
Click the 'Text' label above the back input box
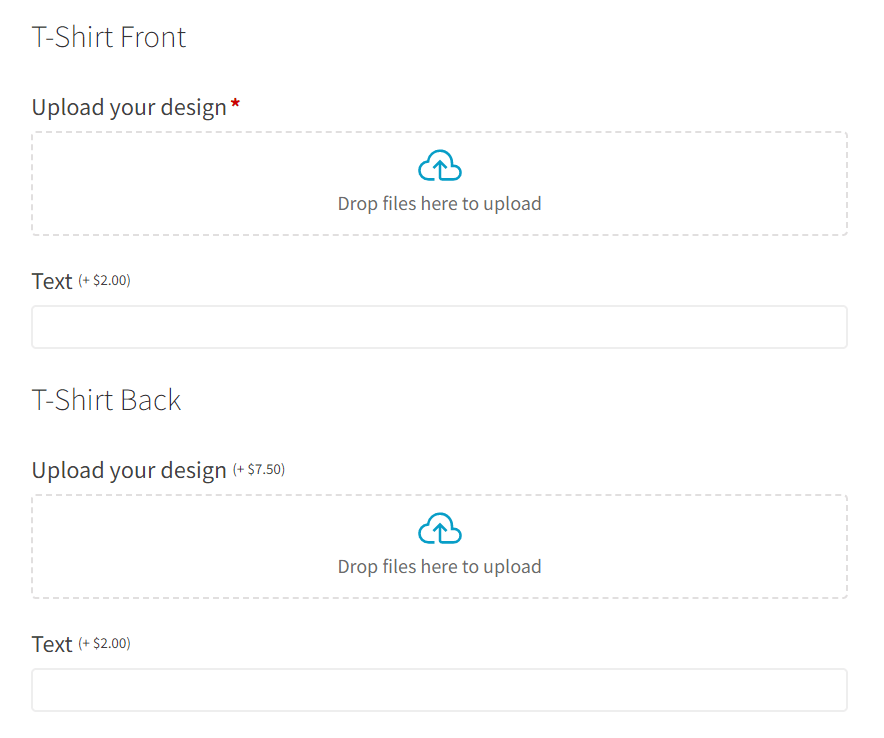[x=52, y=643]
